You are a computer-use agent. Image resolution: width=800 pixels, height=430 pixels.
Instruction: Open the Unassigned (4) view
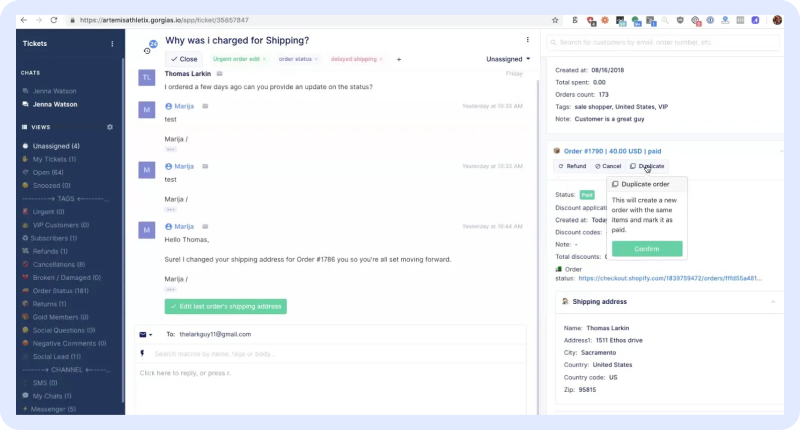pyautogui.click(x=56, y=146)
